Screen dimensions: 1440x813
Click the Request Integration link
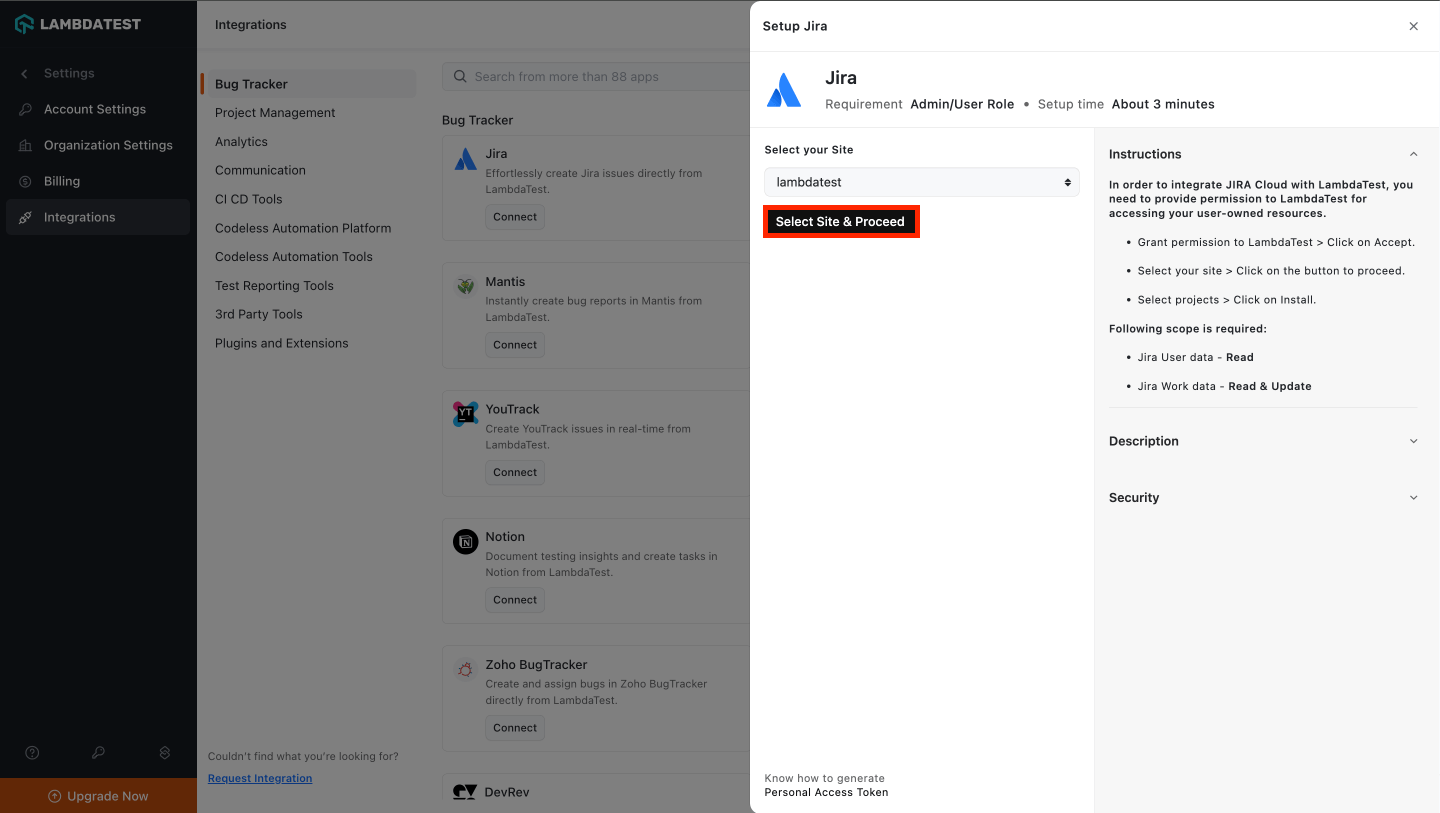coord(259,778)
